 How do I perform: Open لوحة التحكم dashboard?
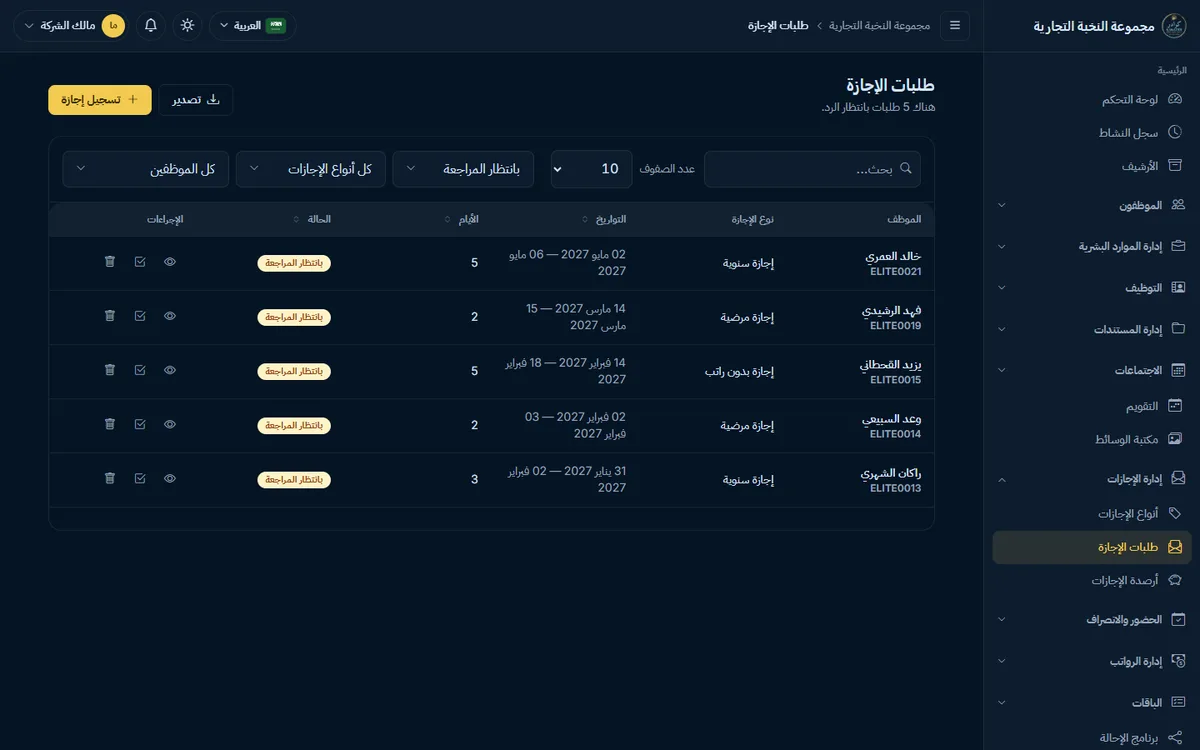1092,99
